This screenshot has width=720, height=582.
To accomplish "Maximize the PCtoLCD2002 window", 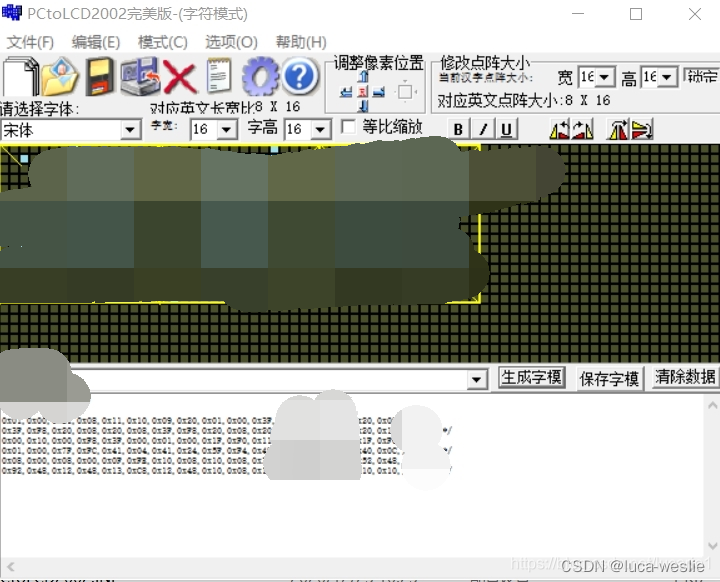I will 636,14.
